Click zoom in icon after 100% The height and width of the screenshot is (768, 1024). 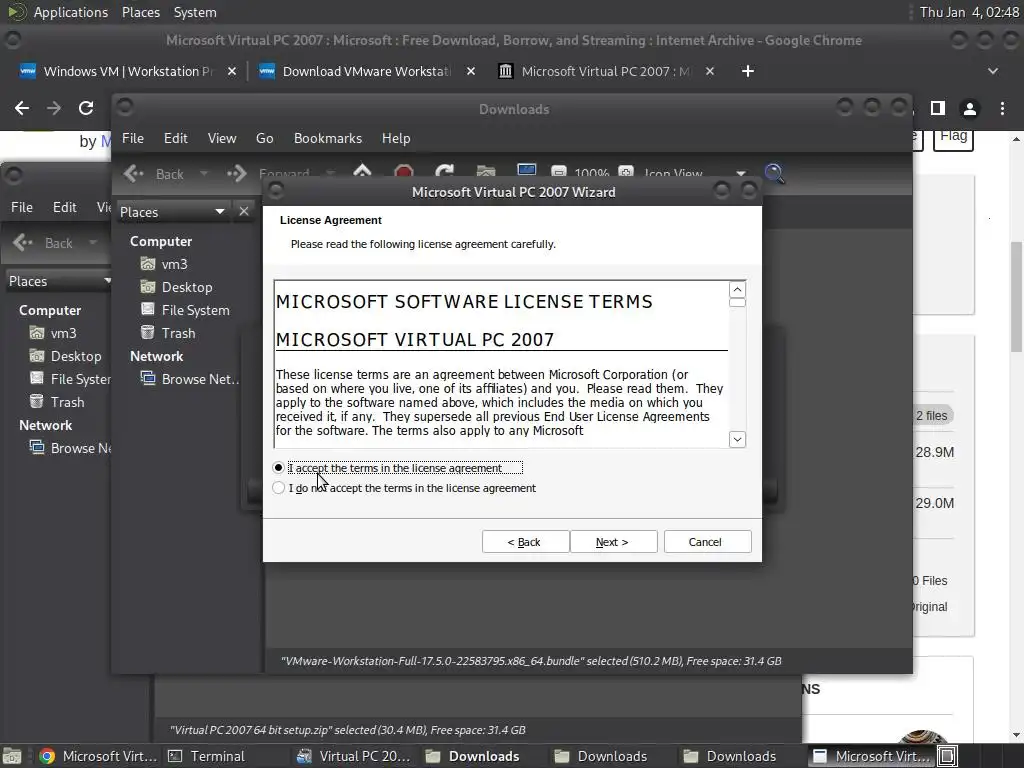(626, 172)
